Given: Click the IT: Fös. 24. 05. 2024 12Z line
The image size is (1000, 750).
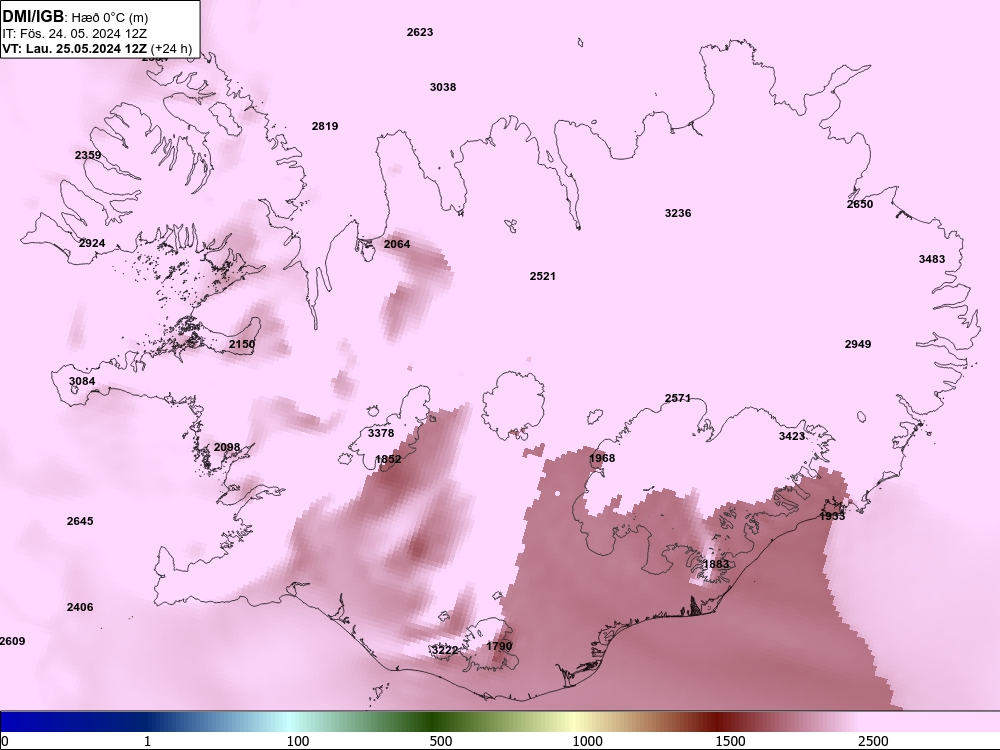Looking at the screenshot, I should coord(75,34).
